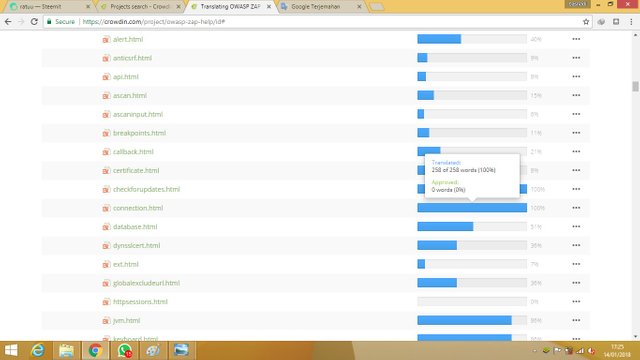Open the more options menu for jvm.html
The image size is (640, 360).
(576, 321)
